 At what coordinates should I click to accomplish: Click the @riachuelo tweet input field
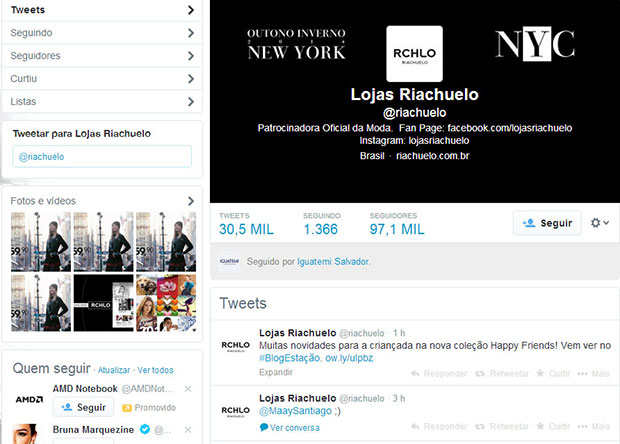click(102, 157)
